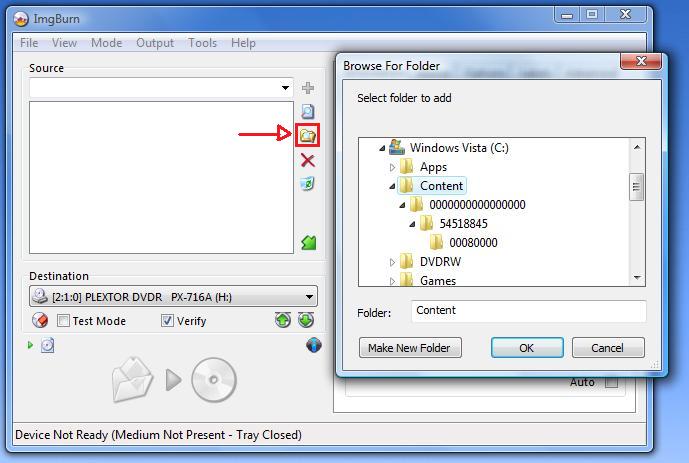Collapse the 0000000000000000 folder node
689x463 pixels.
[x=402, y=205]
